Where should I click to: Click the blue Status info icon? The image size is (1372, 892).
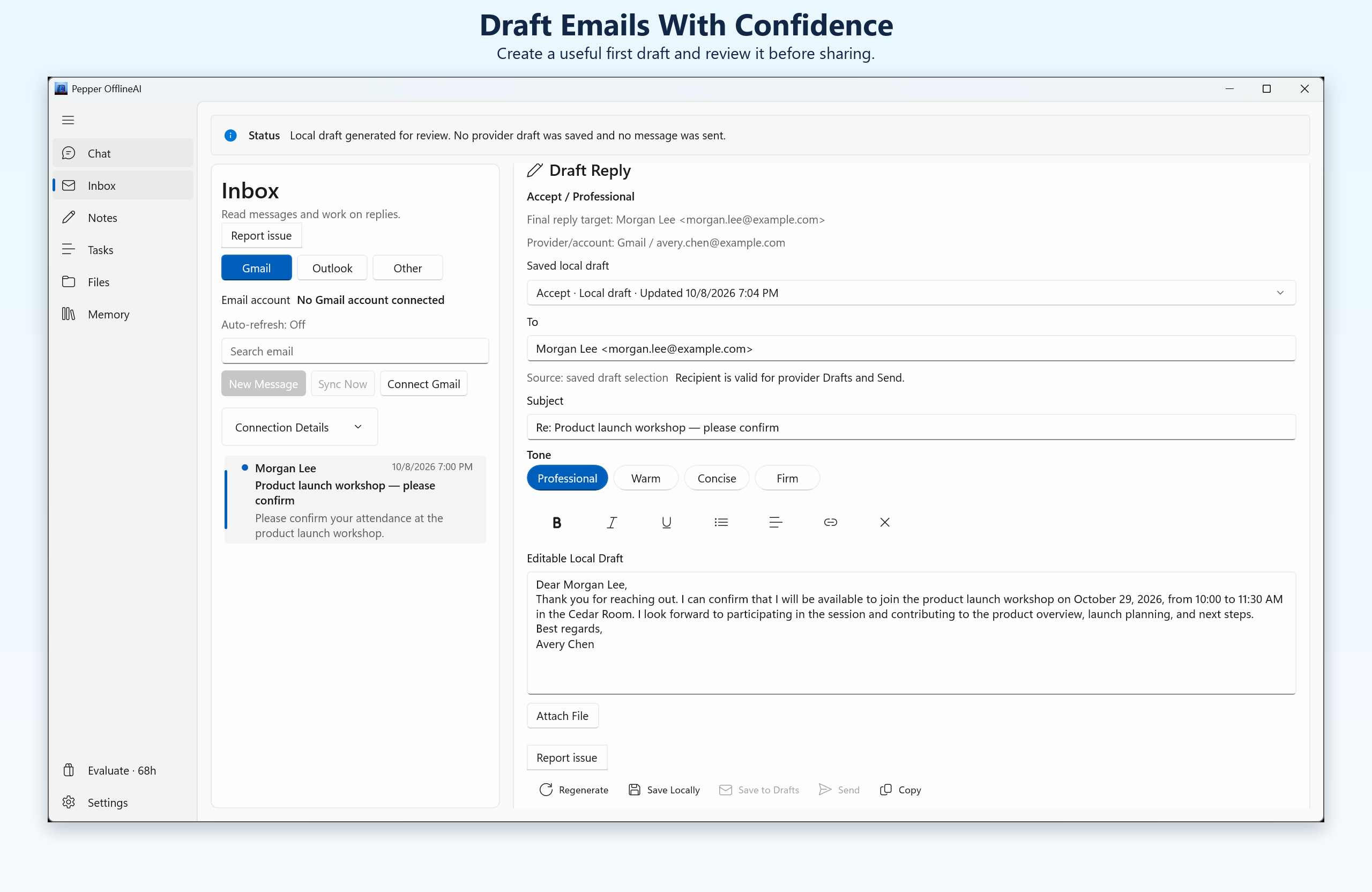[x=230, y=136]
